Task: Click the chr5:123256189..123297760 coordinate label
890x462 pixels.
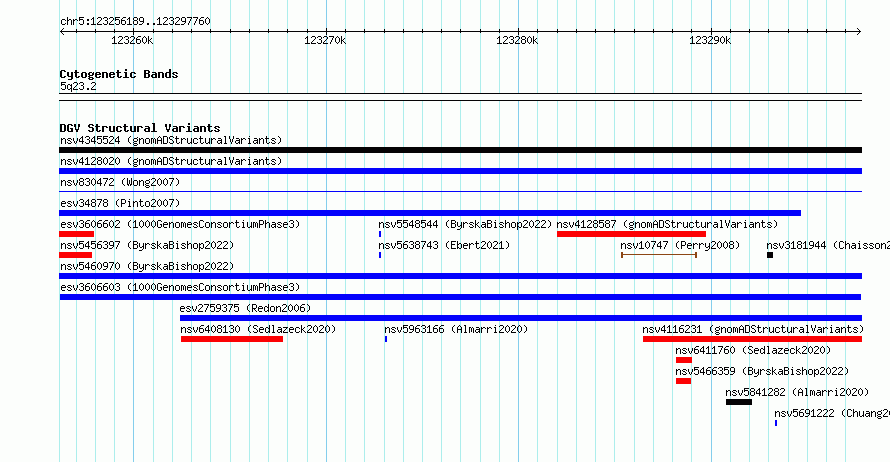Action: [135, 22]
